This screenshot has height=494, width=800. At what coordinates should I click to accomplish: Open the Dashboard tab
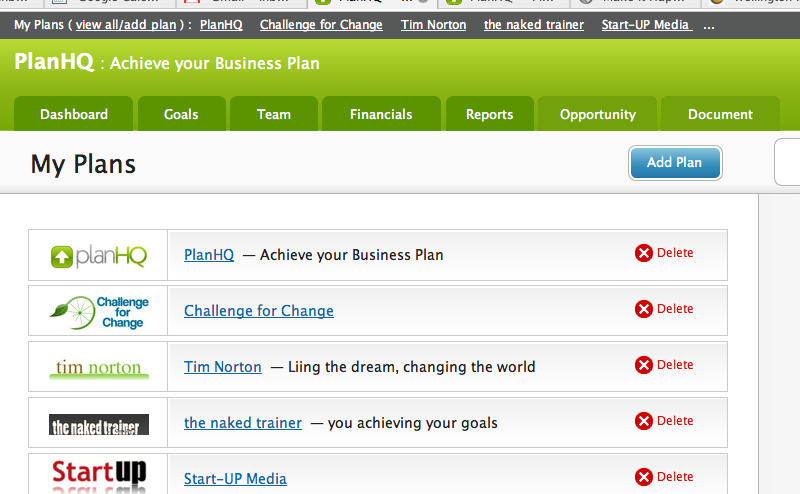[x=74, y=114]
